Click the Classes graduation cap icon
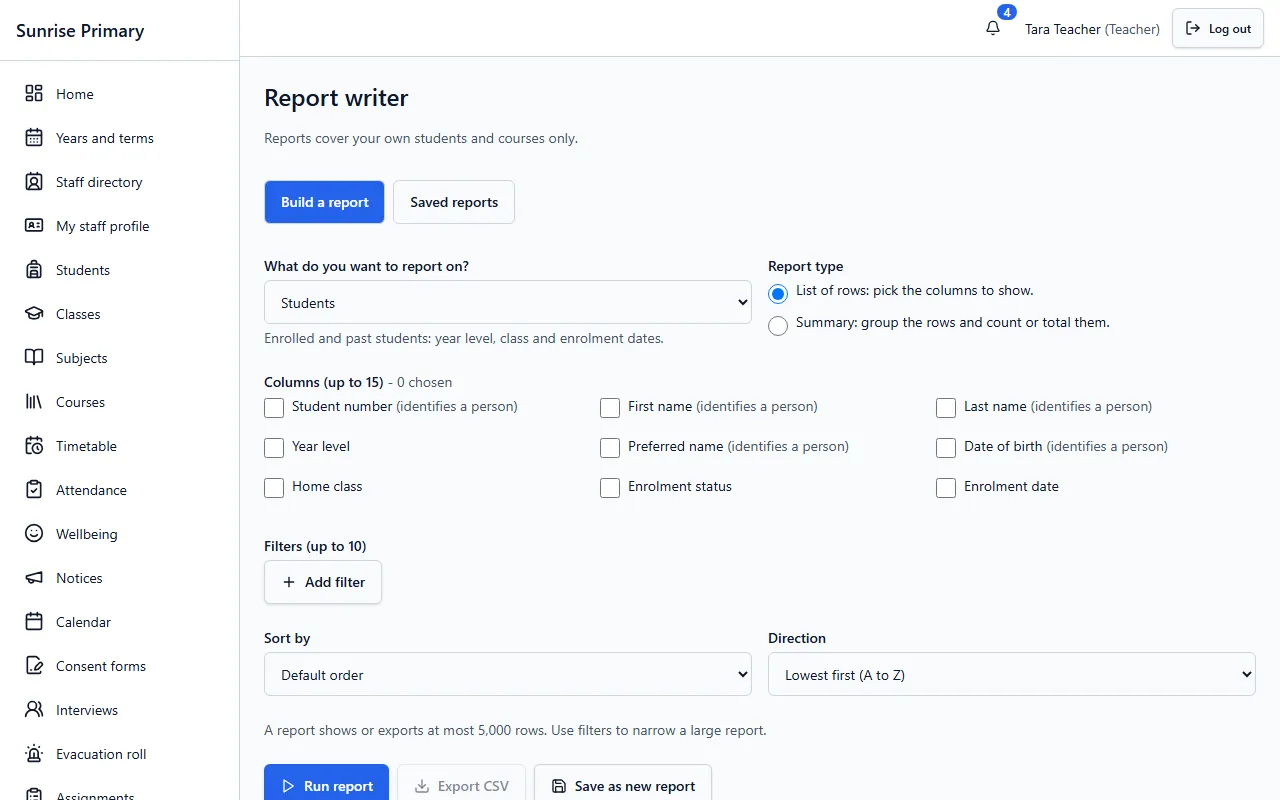Screen dimensions: 1280x800 [34, 314]
